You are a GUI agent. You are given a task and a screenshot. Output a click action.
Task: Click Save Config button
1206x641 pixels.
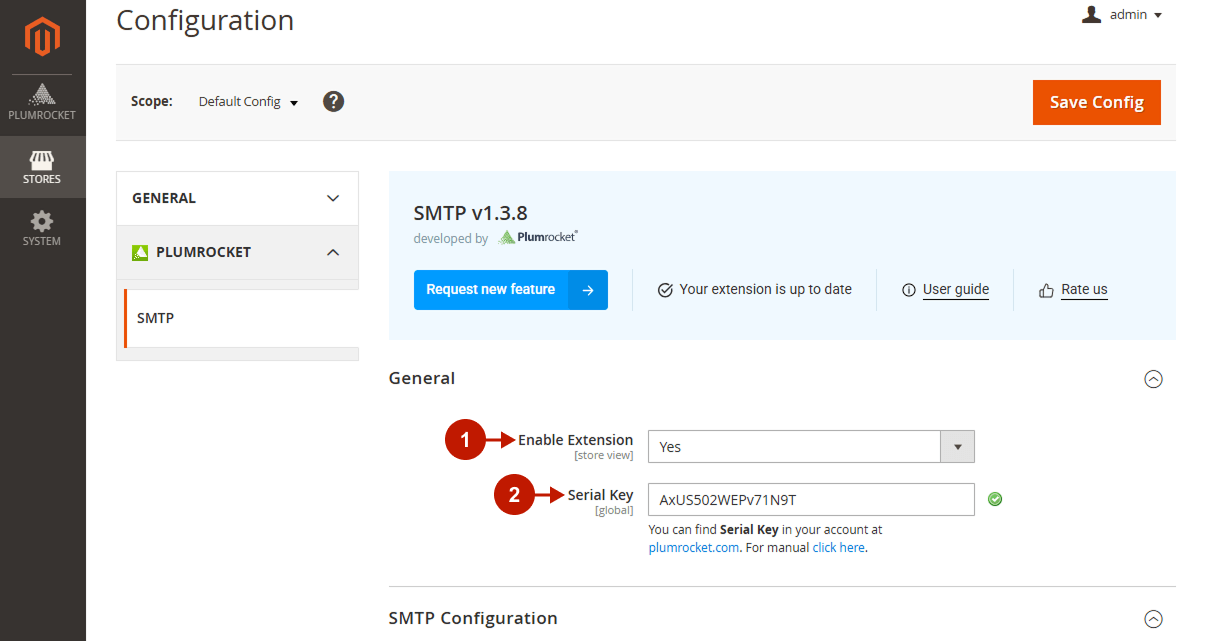[1096, 102]
